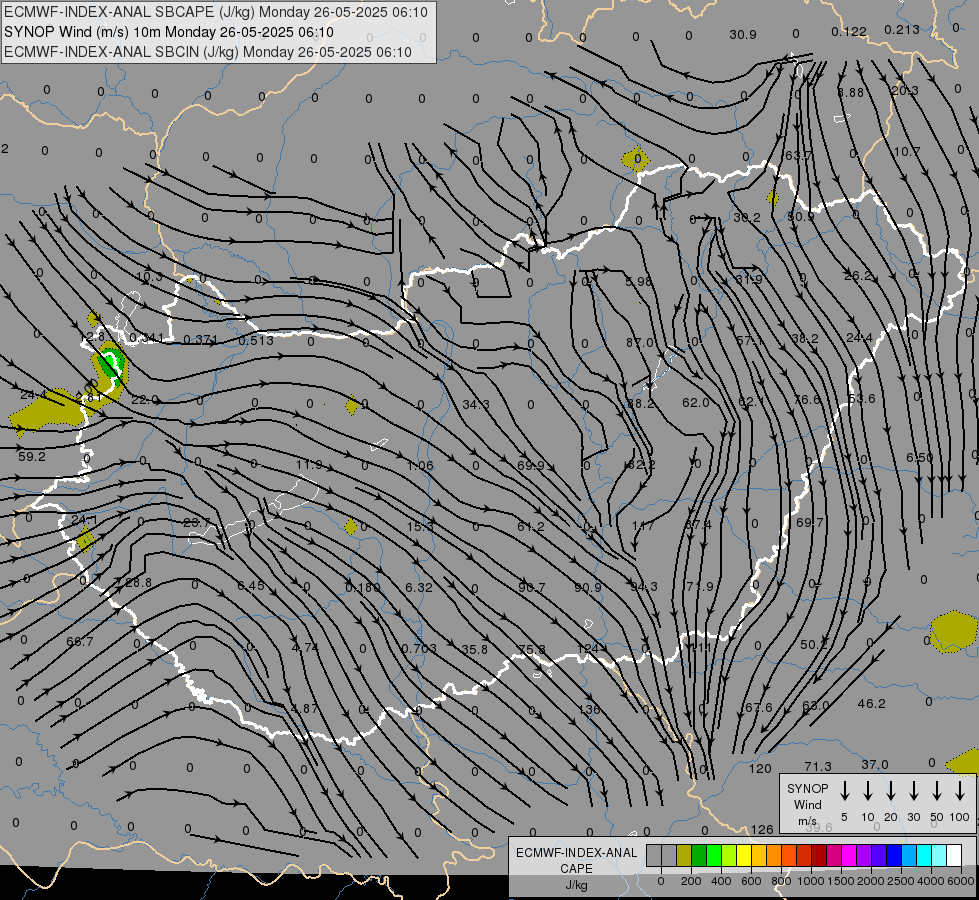Click the olive CAPE patch at east edge
This screenshot has width=979, height=900.
[953, 632]
